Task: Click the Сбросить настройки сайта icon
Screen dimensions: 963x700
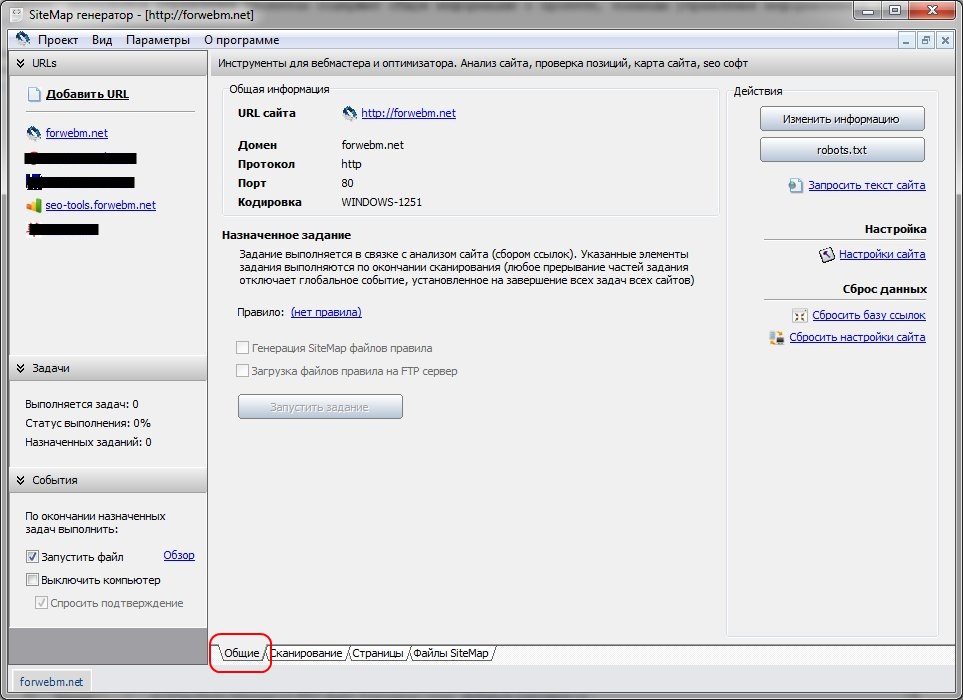Action: pos(776,338)
